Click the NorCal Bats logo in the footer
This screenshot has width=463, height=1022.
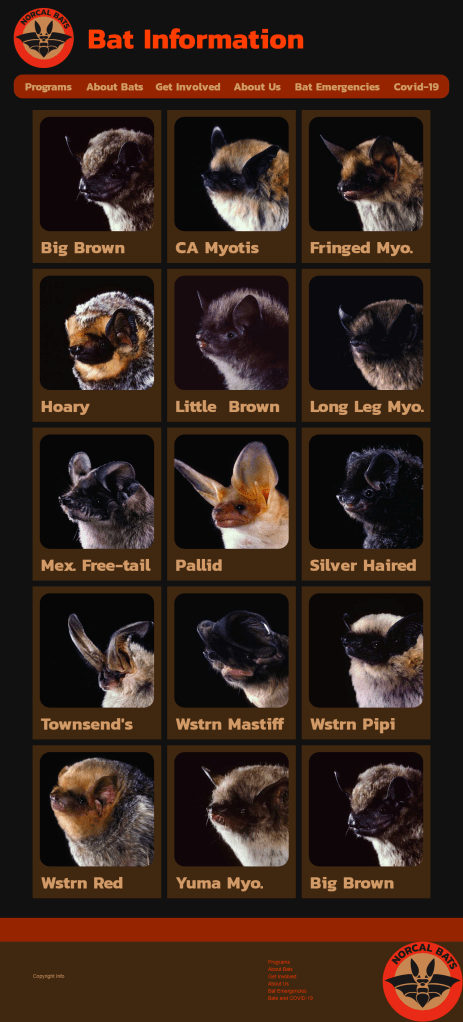(423, 982)
